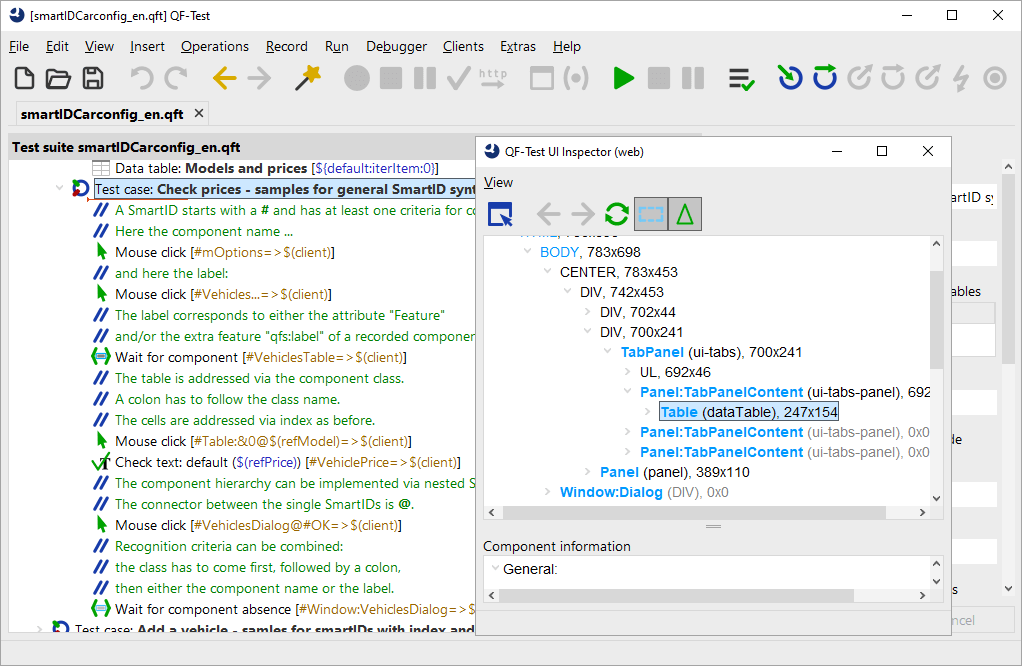Select Mouse click #mOptions step
This screenshot has height=666, width=1022.
[225, 252]
